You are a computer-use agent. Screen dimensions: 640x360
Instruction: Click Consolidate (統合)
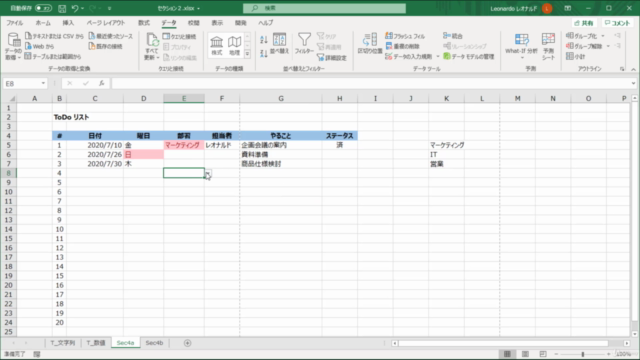point(453,36)
